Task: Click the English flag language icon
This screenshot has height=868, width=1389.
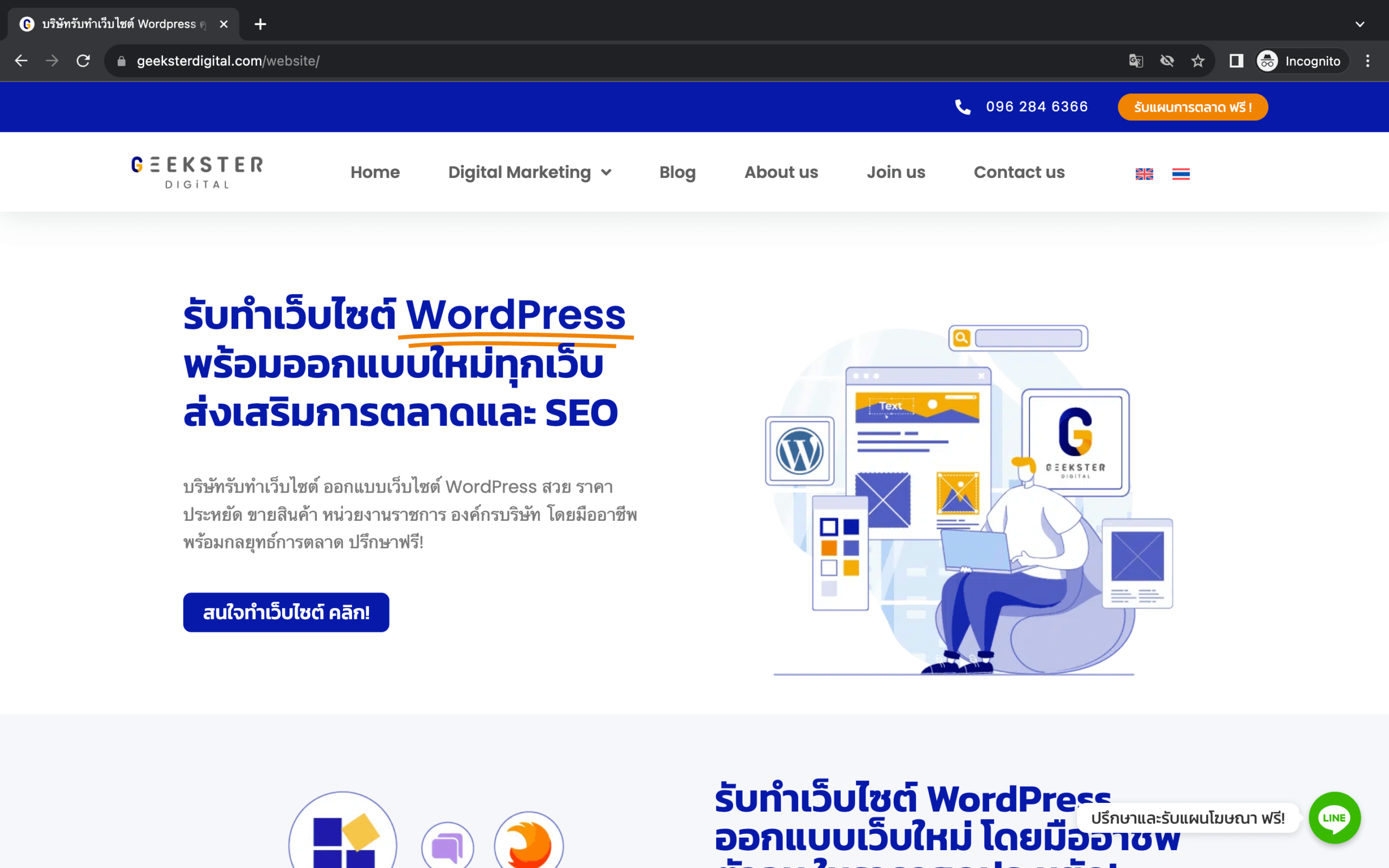Action: click(1144, 172)
